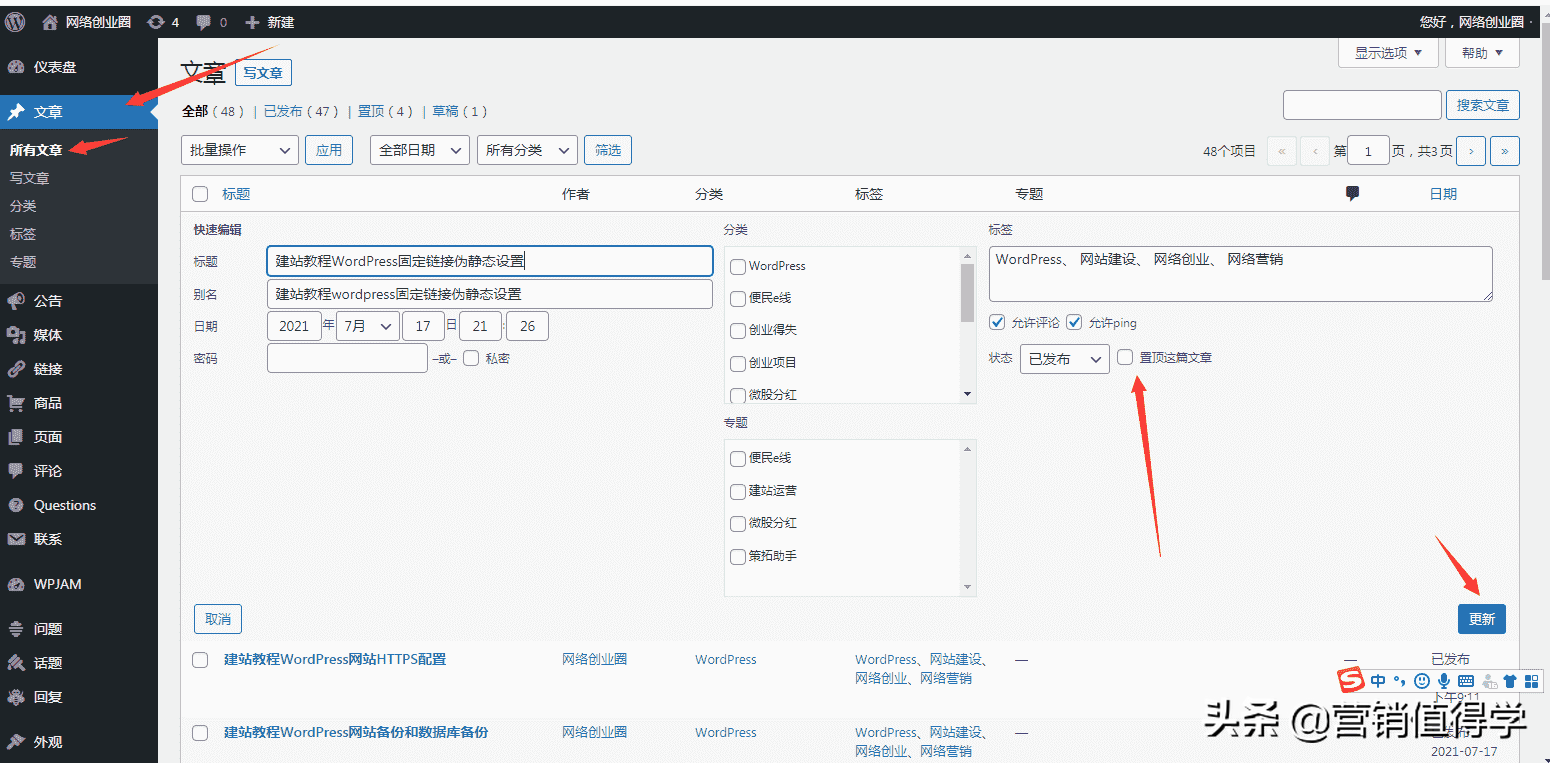Open 分类 in the sidebar submenu
Screen dimensions: 1550x763
tap(23, 206)
